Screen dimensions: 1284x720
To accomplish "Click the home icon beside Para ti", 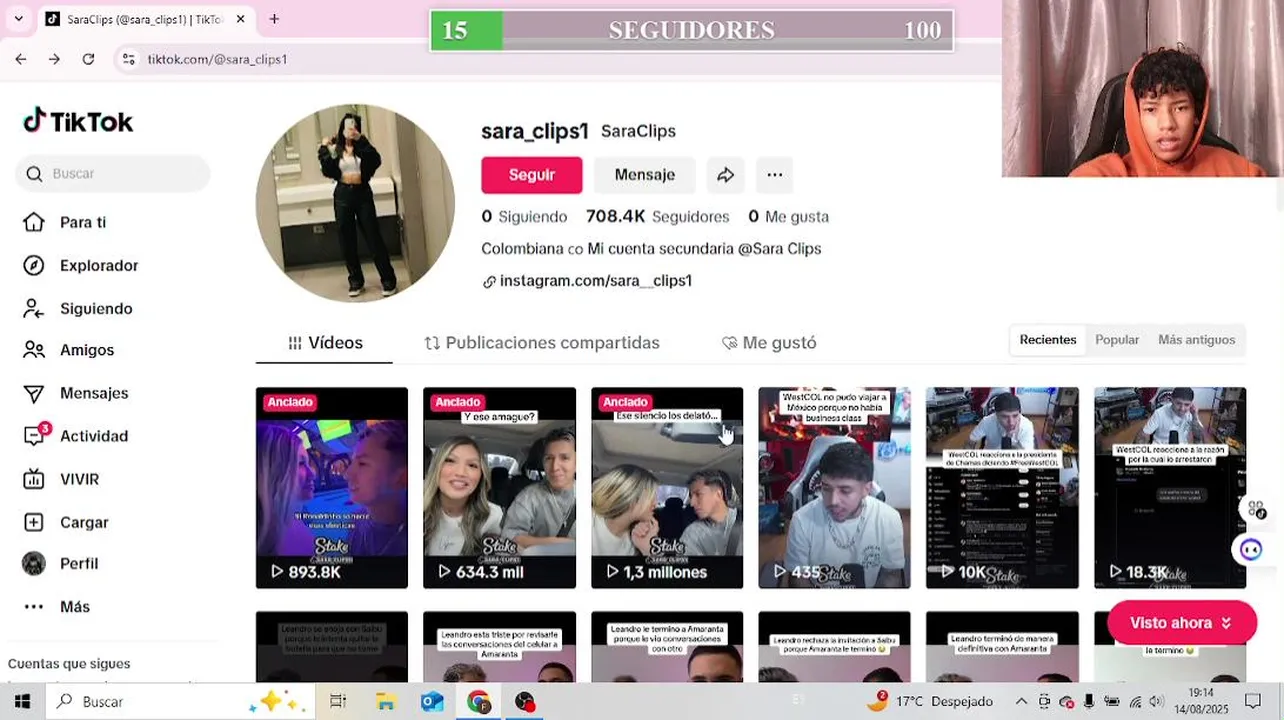I will pyautogui.click(x=34, y=222).
